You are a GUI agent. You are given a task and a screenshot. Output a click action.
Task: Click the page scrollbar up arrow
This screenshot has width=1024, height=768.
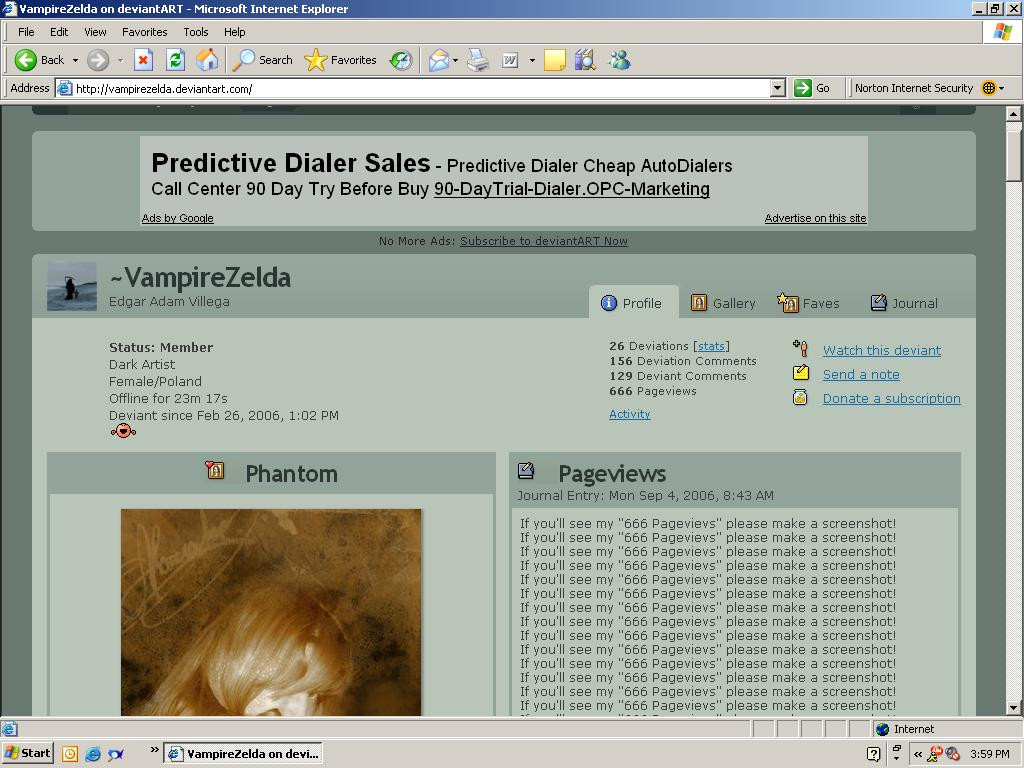coord(1014,114)
